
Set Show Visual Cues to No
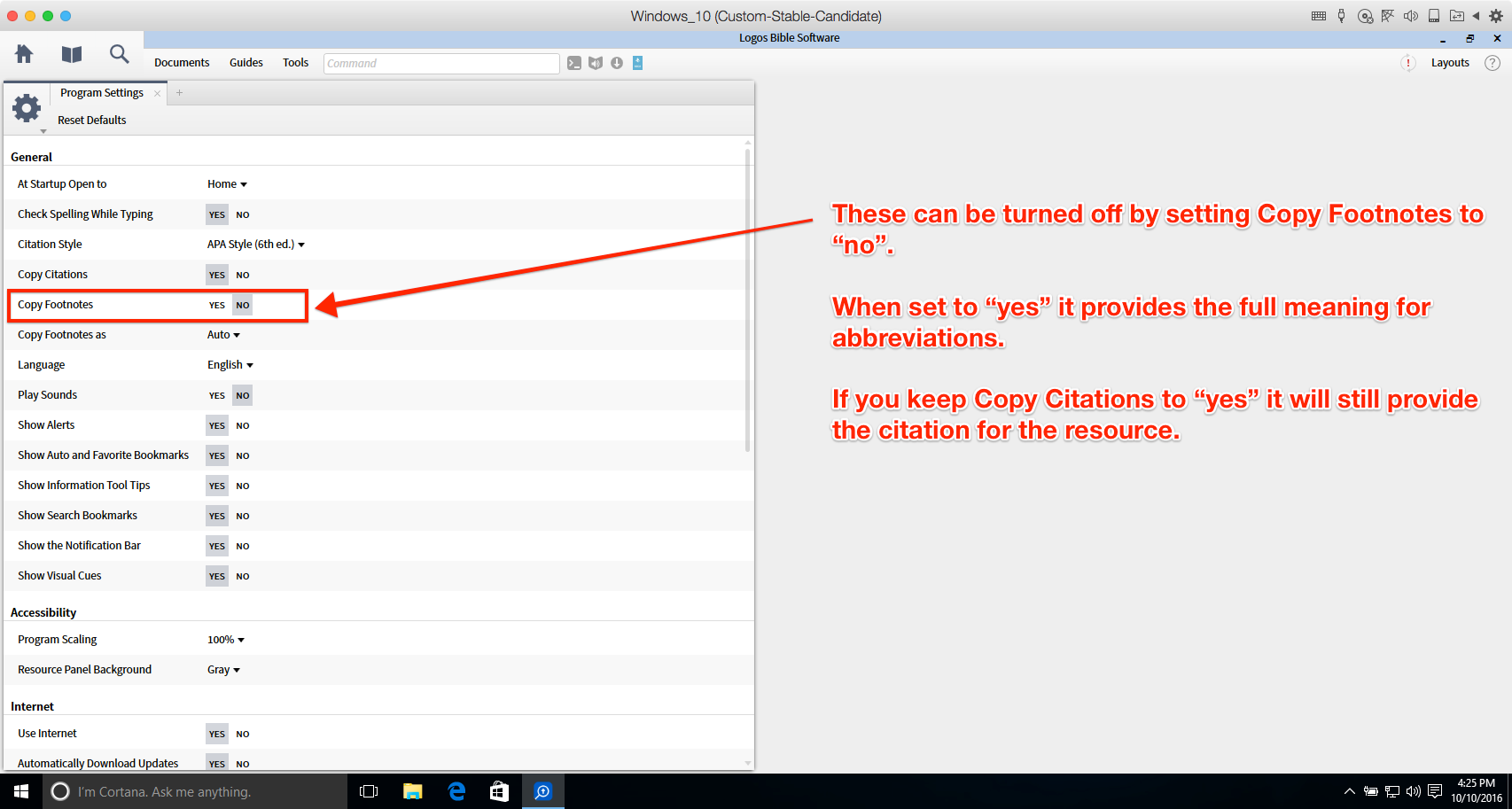coord(243,576)
